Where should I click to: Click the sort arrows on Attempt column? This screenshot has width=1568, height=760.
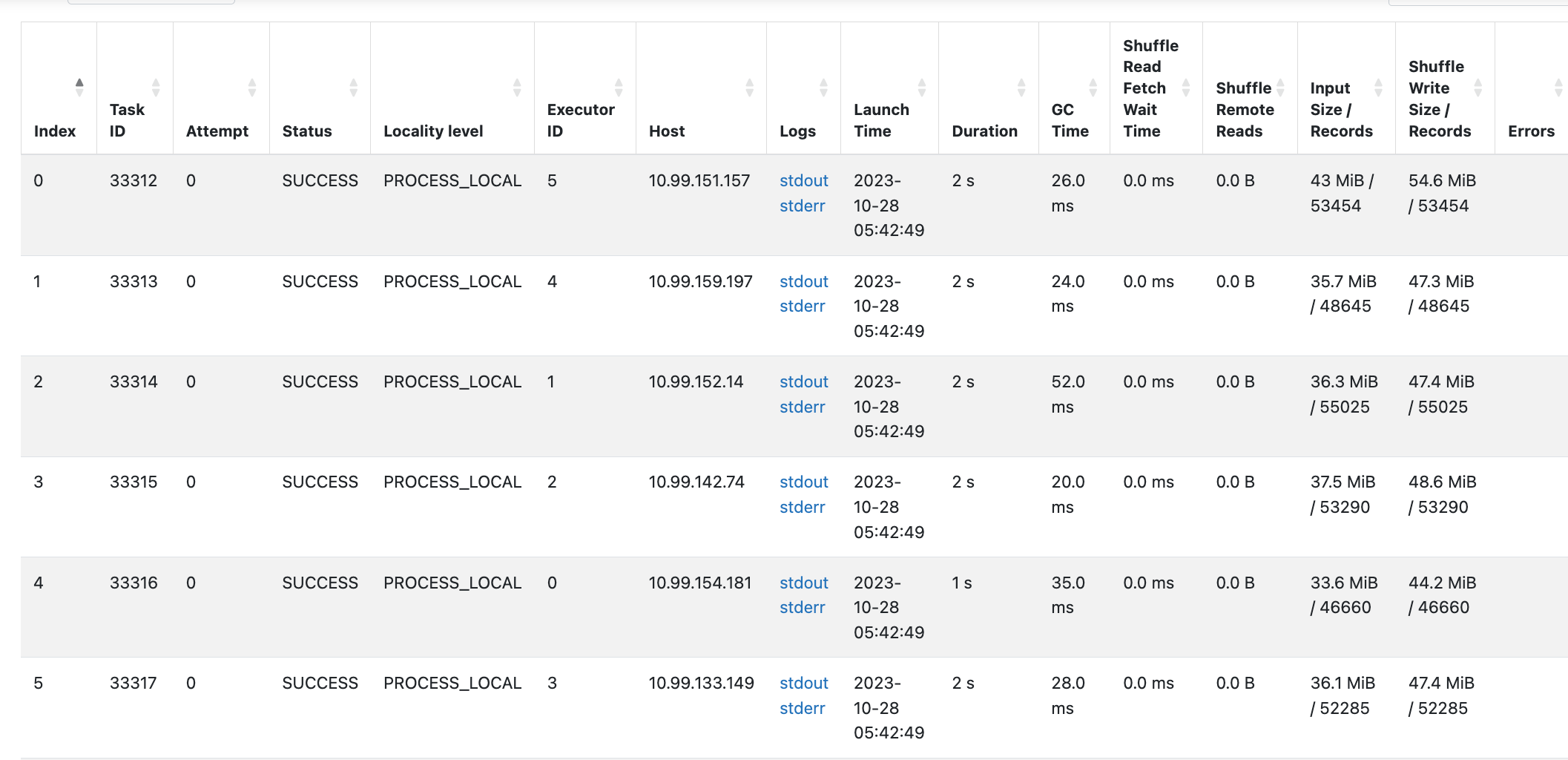tap(252, 85)
